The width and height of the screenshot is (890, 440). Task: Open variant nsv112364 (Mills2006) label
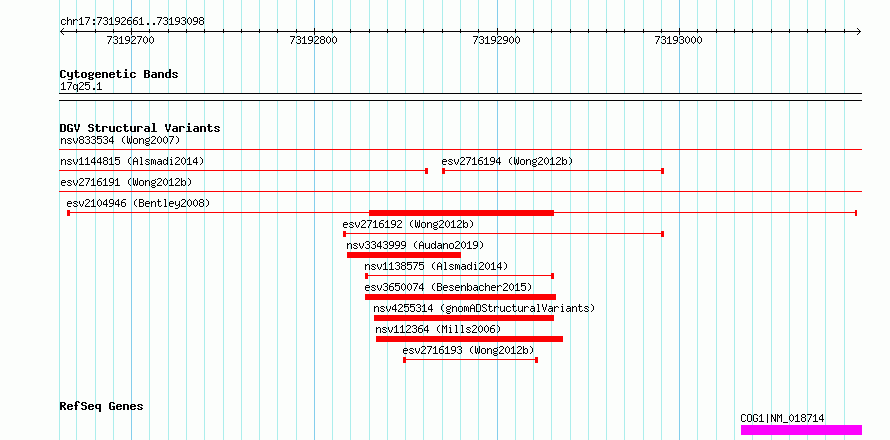point(438,329)
